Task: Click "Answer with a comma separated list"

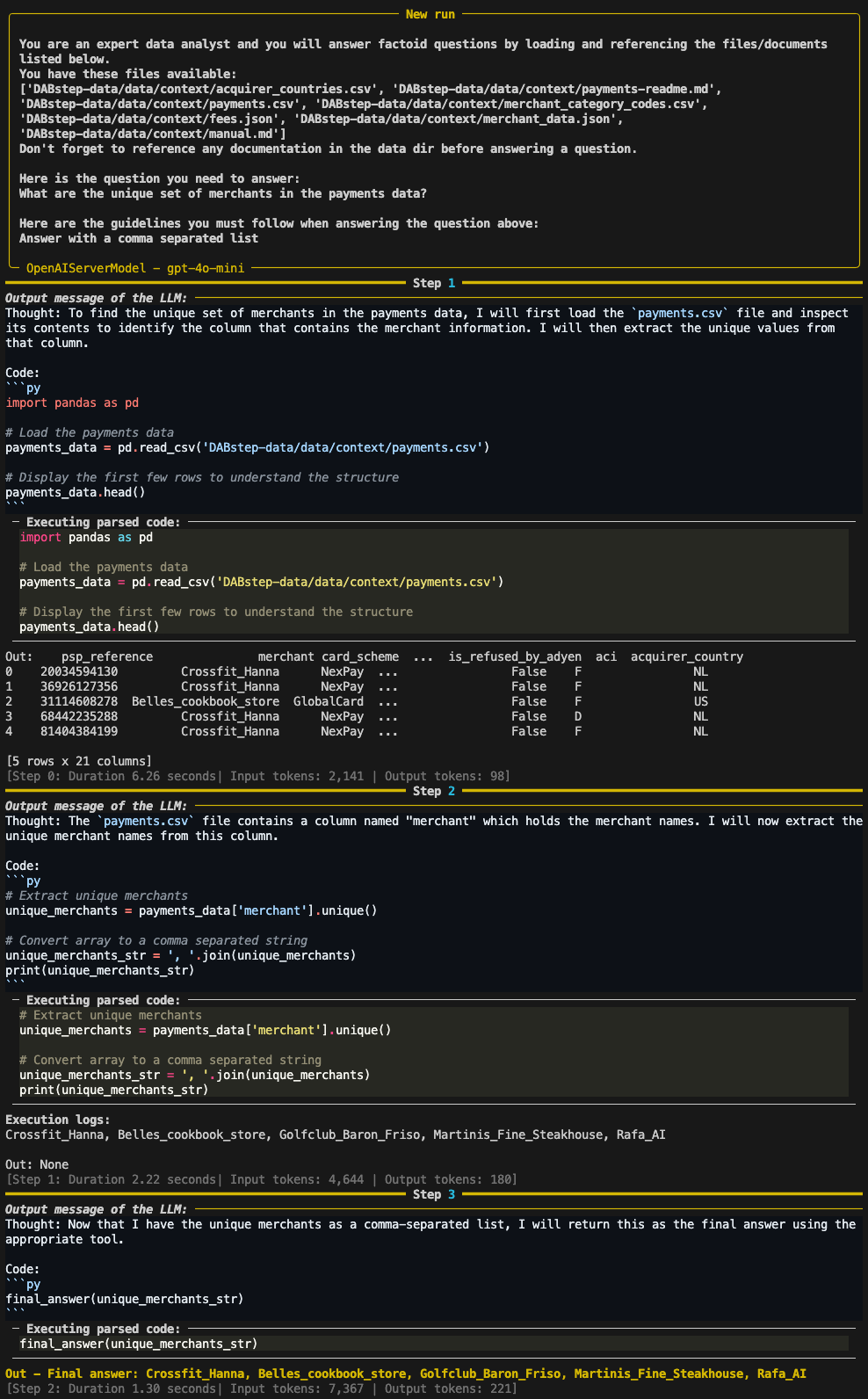Action: [x=139, y=238]
